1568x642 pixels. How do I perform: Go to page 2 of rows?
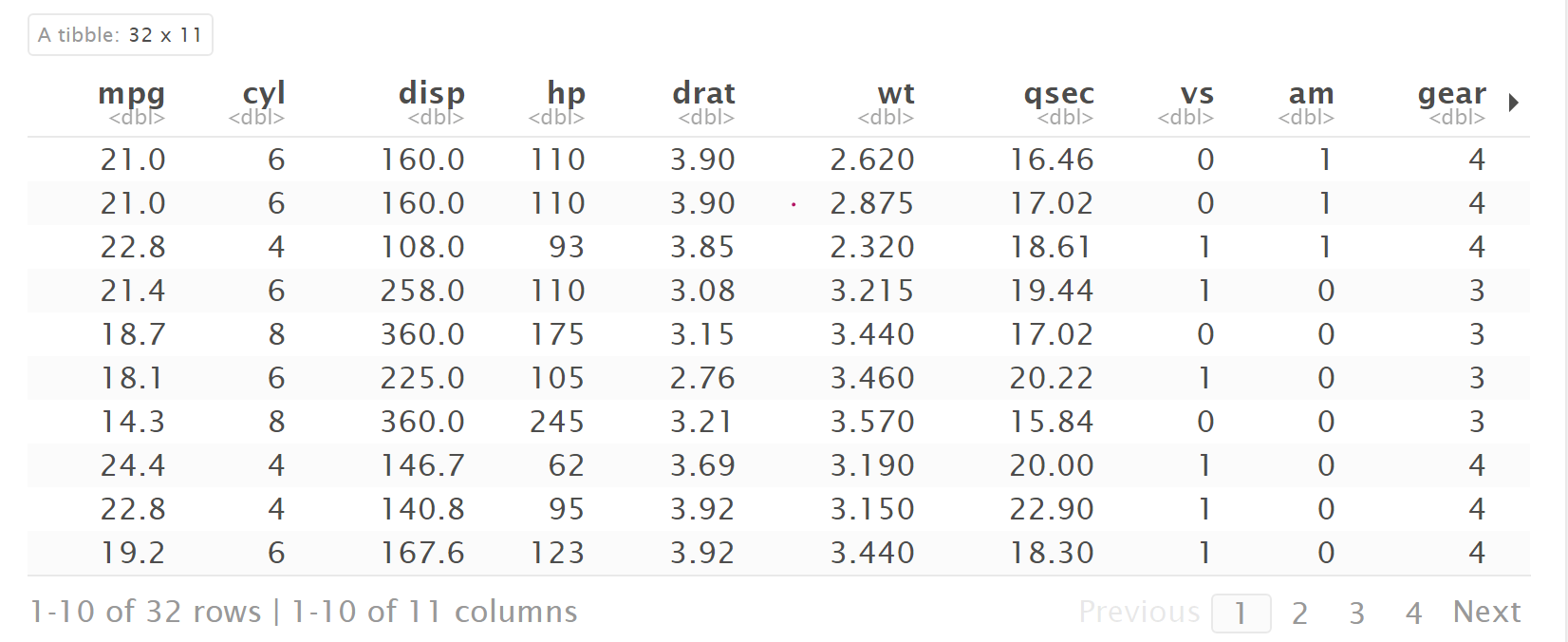1299,613
